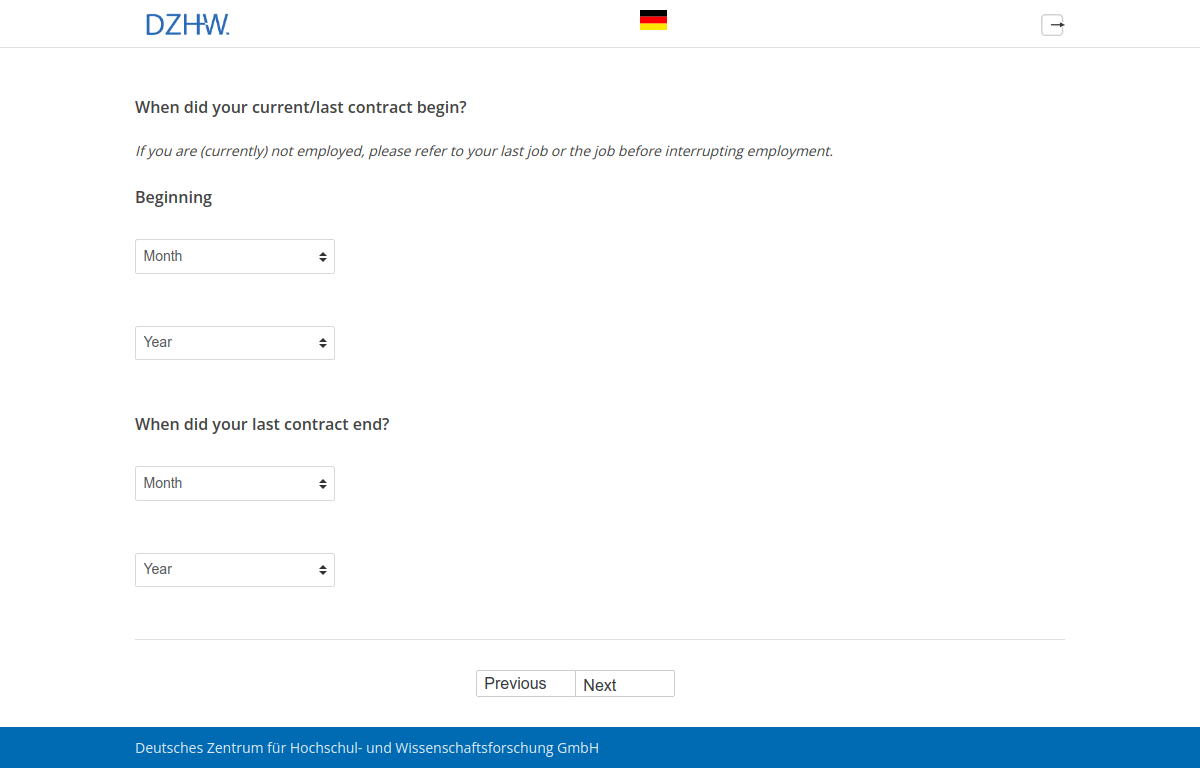Screen dimensions: 1200x777
Task: Click the DZHW logo
Action: click(187, 24)
